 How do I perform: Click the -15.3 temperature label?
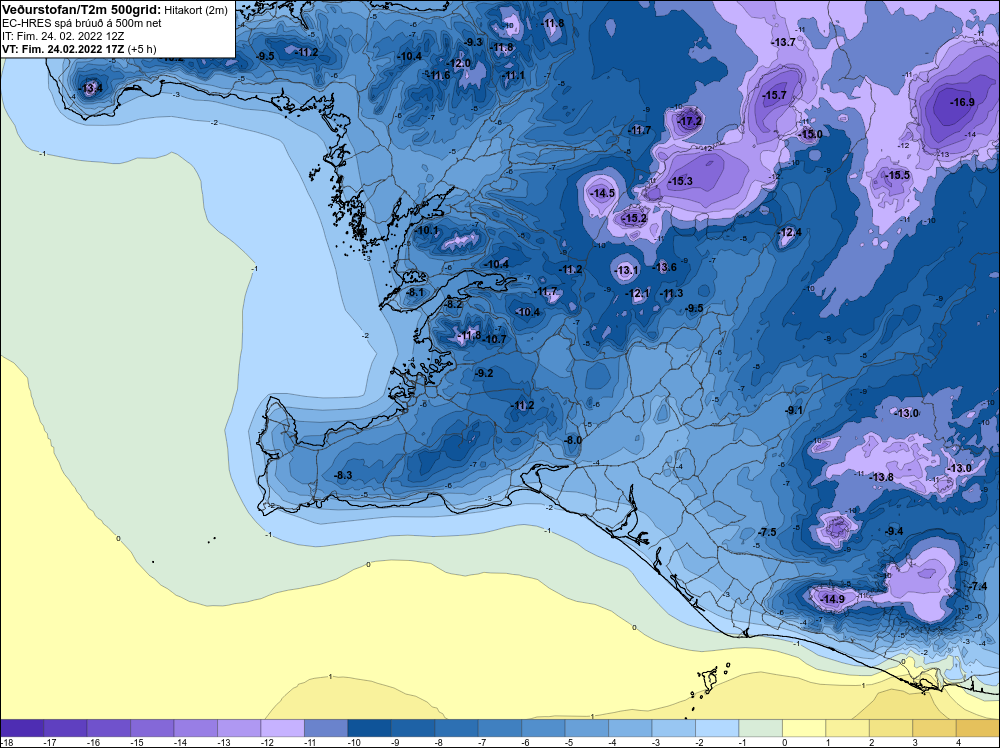coord(680,181)
